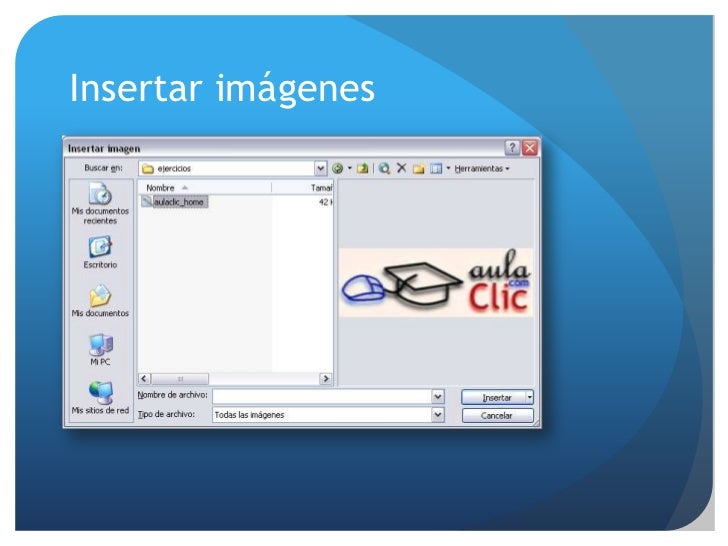Go to Escritorio in sidebar
This screenshot has height=546, width=728.
click(100, 252)
